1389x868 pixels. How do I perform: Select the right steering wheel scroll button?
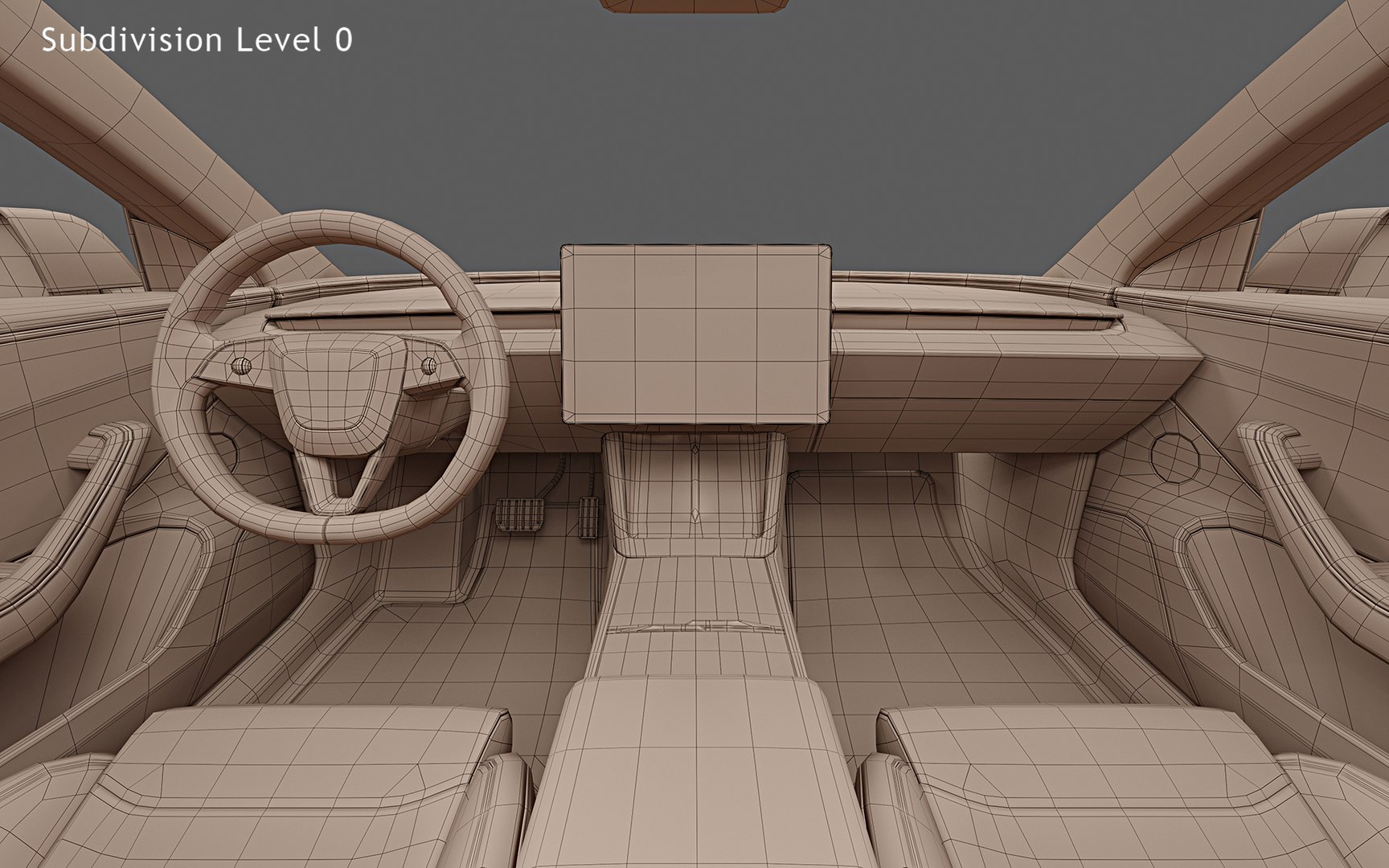(x=429, y=366)
